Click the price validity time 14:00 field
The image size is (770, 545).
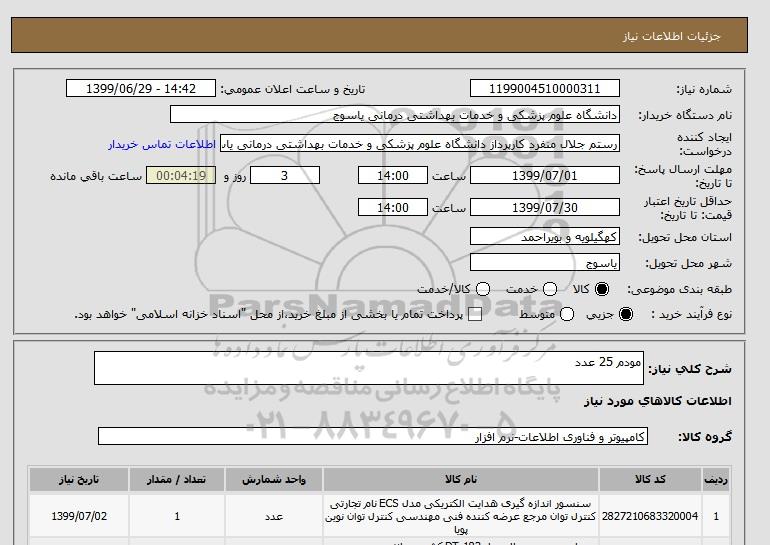[393, 208]
